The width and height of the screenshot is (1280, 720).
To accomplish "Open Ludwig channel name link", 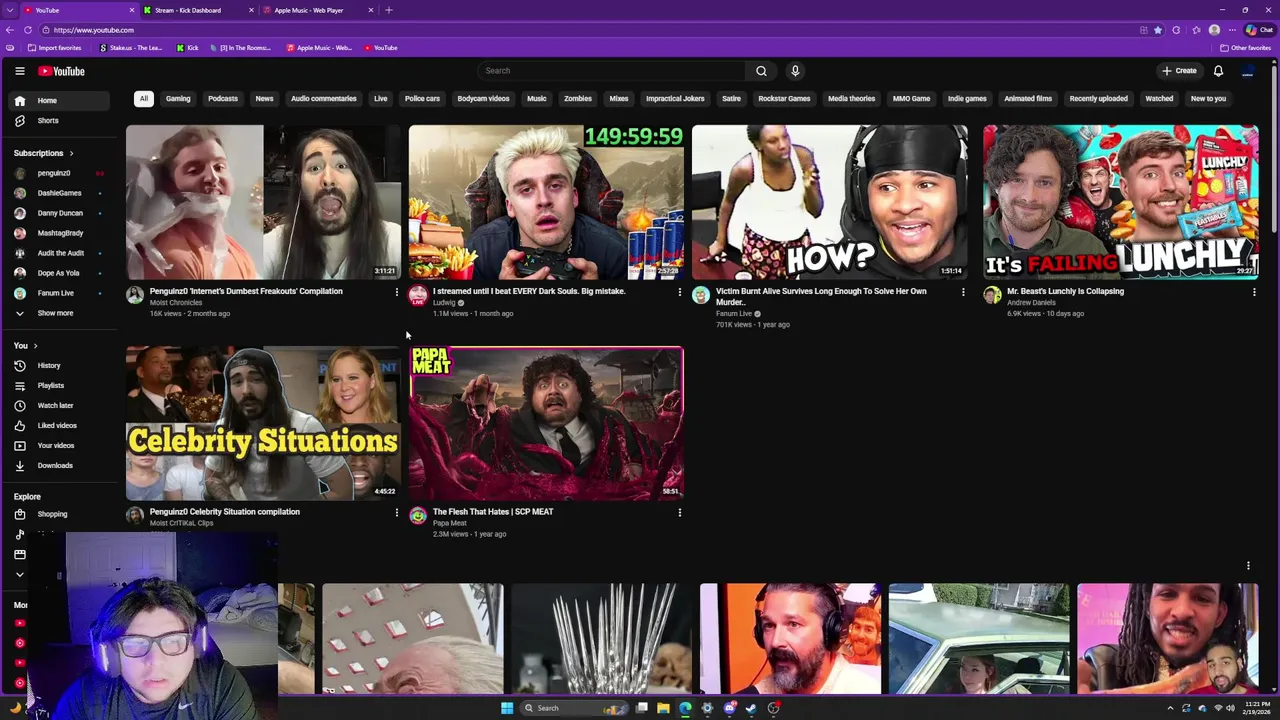I will [x=444, y=302].
